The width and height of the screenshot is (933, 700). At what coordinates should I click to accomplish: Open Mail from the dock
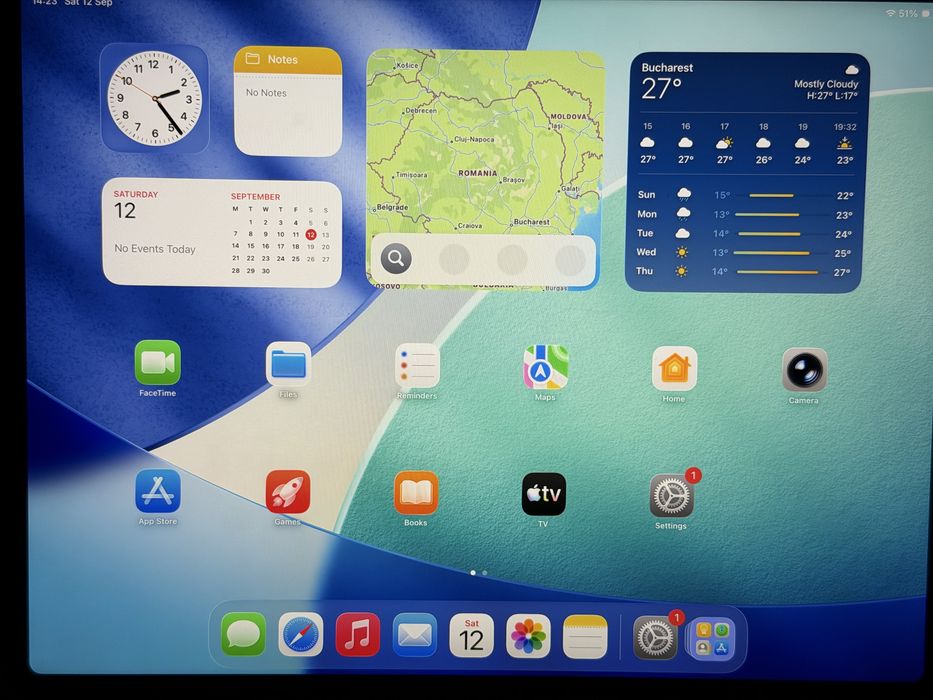415,635
